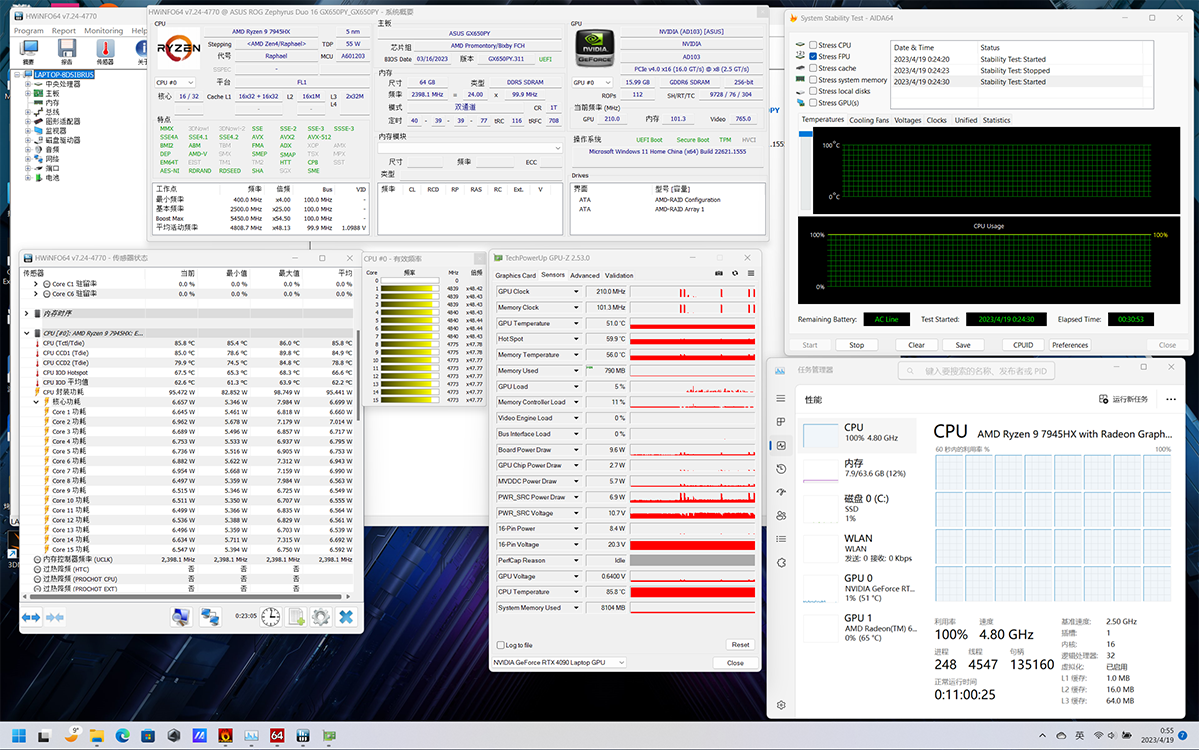Image resolution: width=1199 pixels, height=750 pixels.
Task: Open the Monitoring menu in HWiNFO64
Action: pos(103,31)
